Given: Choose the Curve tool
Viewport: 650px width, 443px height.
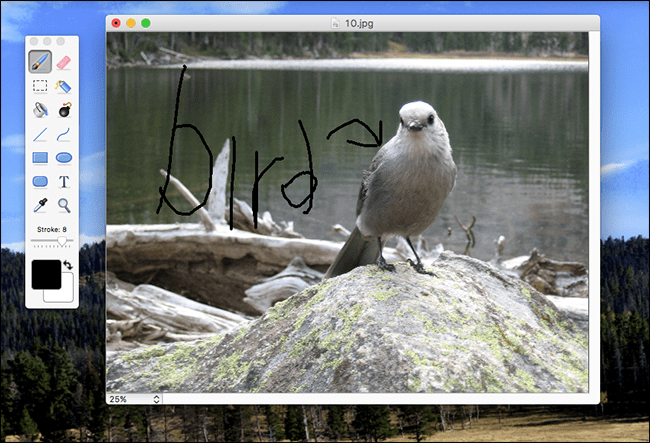Looking at the screenshot, I should [x=64, y=134].
